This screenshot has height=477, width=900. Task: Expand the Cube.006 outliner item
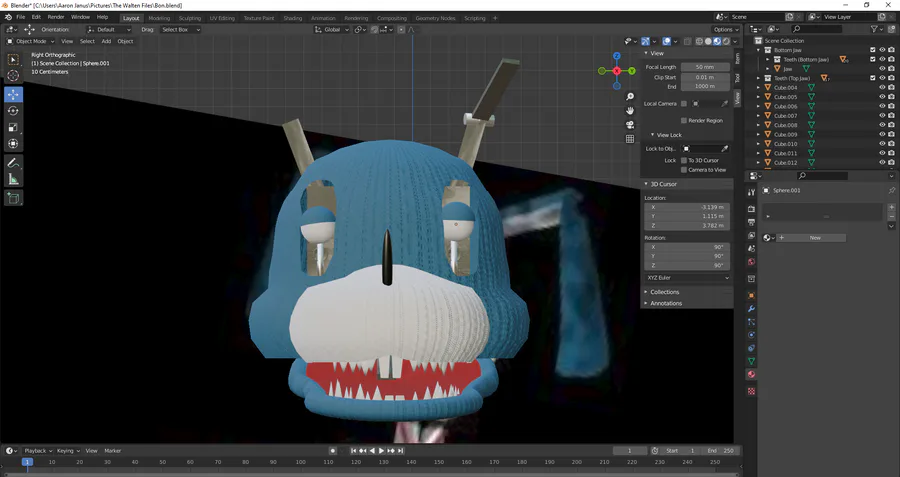(758, 107)
